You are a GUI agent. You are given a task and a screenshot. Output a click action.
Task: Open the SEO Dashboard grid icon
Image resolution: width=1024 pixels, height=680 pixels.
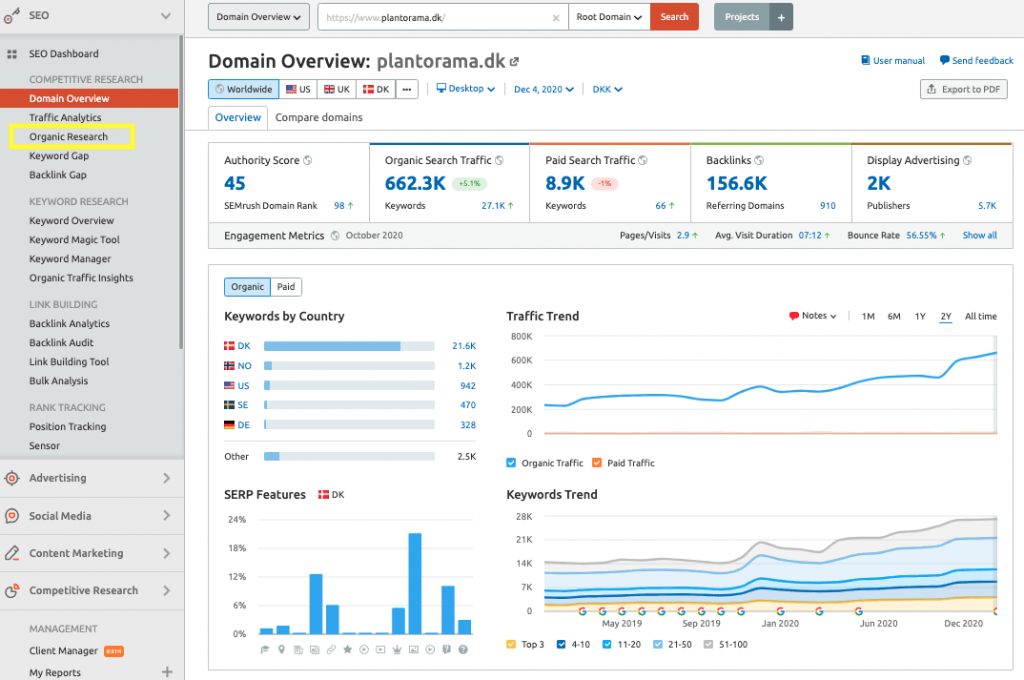coord(12,54)
